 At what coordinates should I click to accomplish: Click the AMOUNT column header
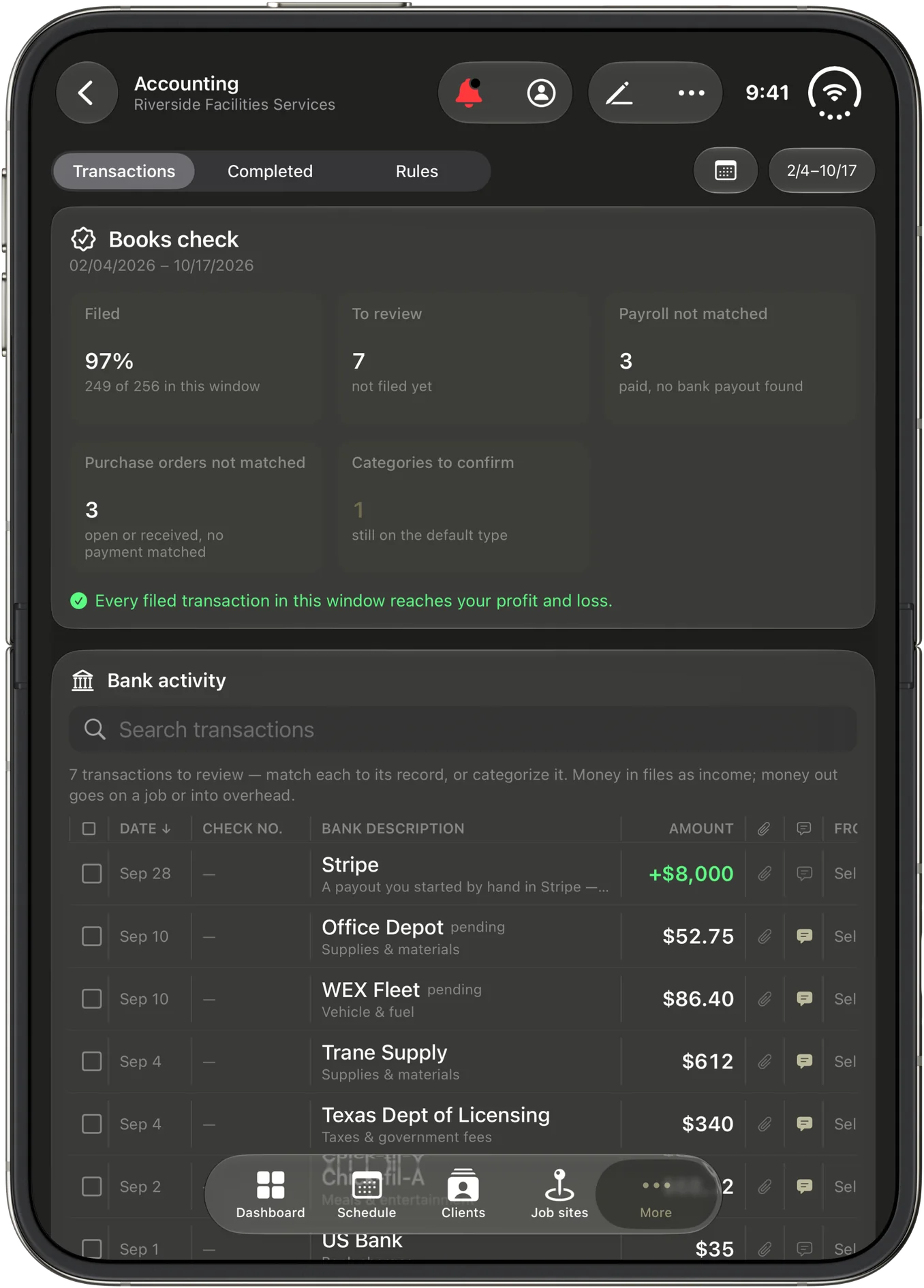point(701,829)
